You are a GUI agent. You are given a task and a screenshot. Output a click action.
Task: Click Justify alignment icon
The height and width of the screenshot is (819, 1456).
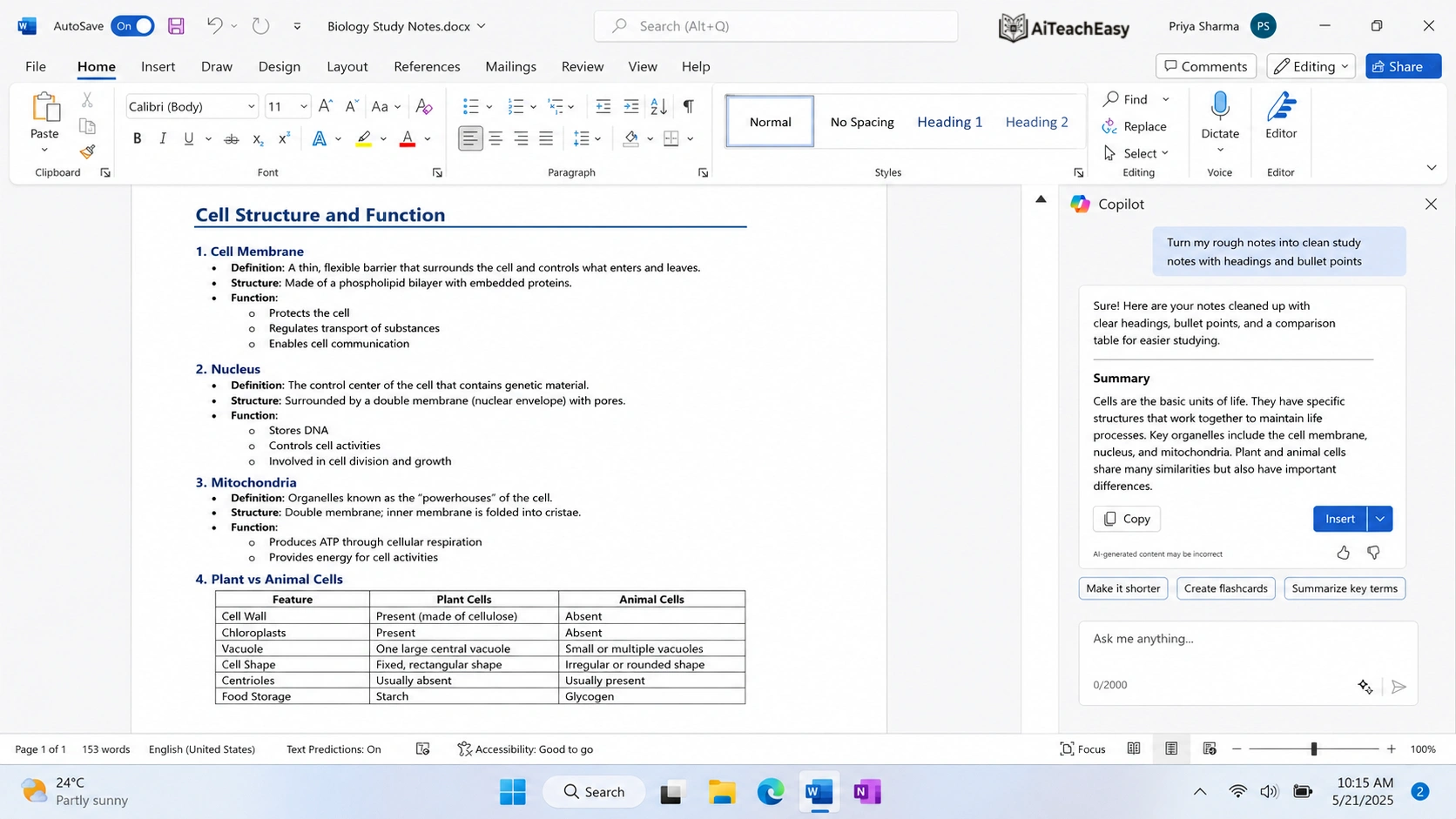(x=546, y=138)
